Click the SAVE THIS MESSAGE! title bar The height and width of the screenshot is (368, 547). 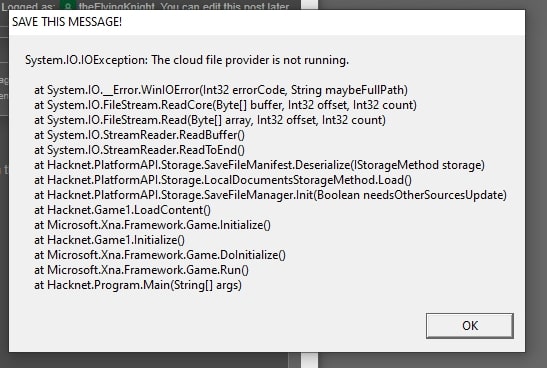click(x=267, y=22)
